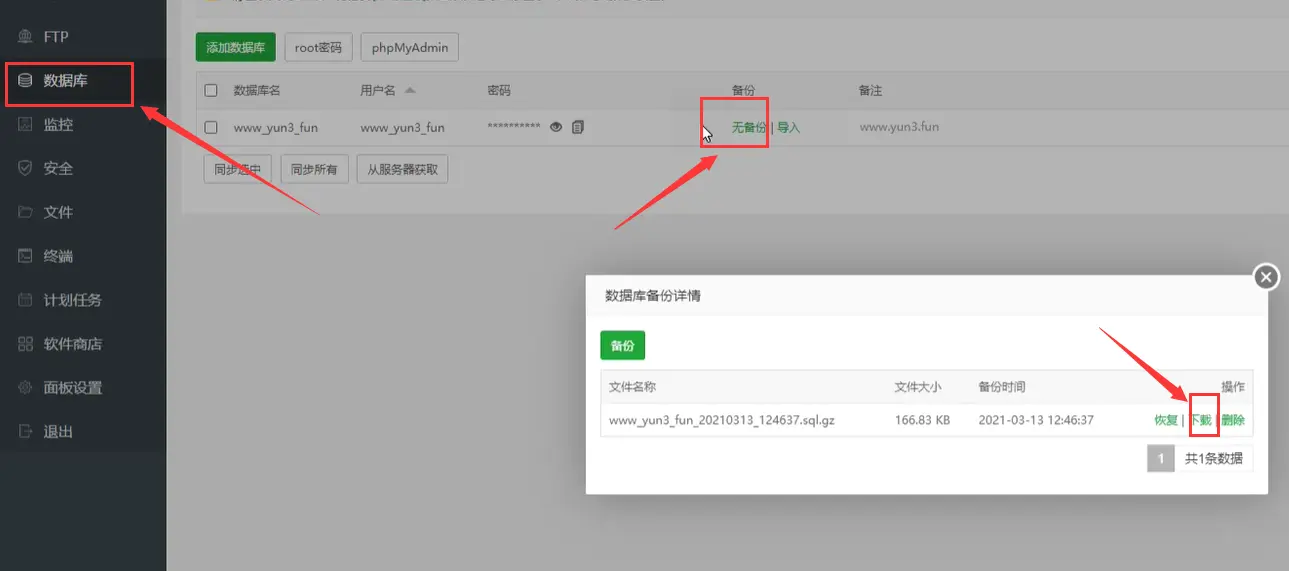
Task: Click the 退出 logout sidebar icon
Action: point(26,432)
